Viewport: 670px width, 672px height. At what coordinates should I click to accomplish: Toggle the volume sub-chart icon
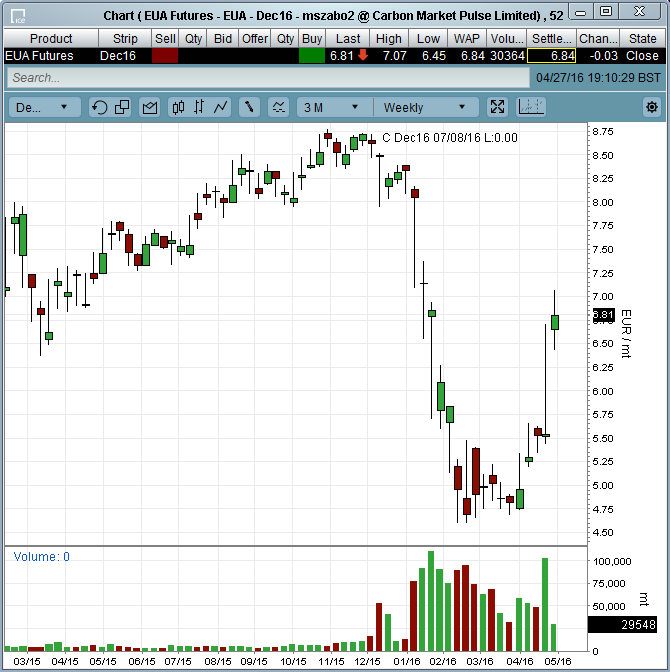[x=531, y=107]
